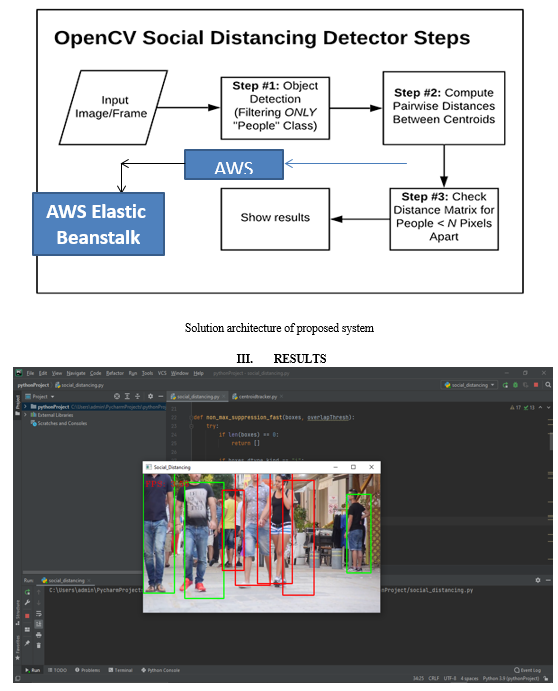
Task: Click the Print icon in Run panel
Action: click(38, 635)
